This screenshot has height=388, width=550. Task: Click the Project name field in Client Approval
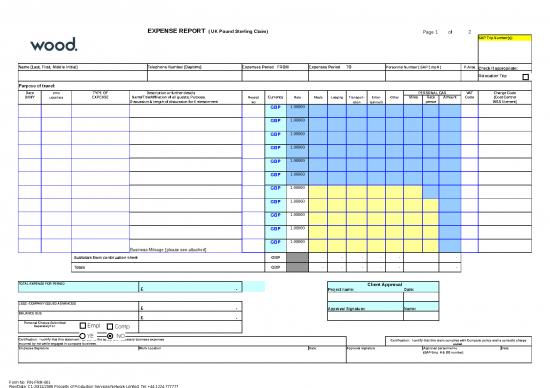[x=365, y=297]
